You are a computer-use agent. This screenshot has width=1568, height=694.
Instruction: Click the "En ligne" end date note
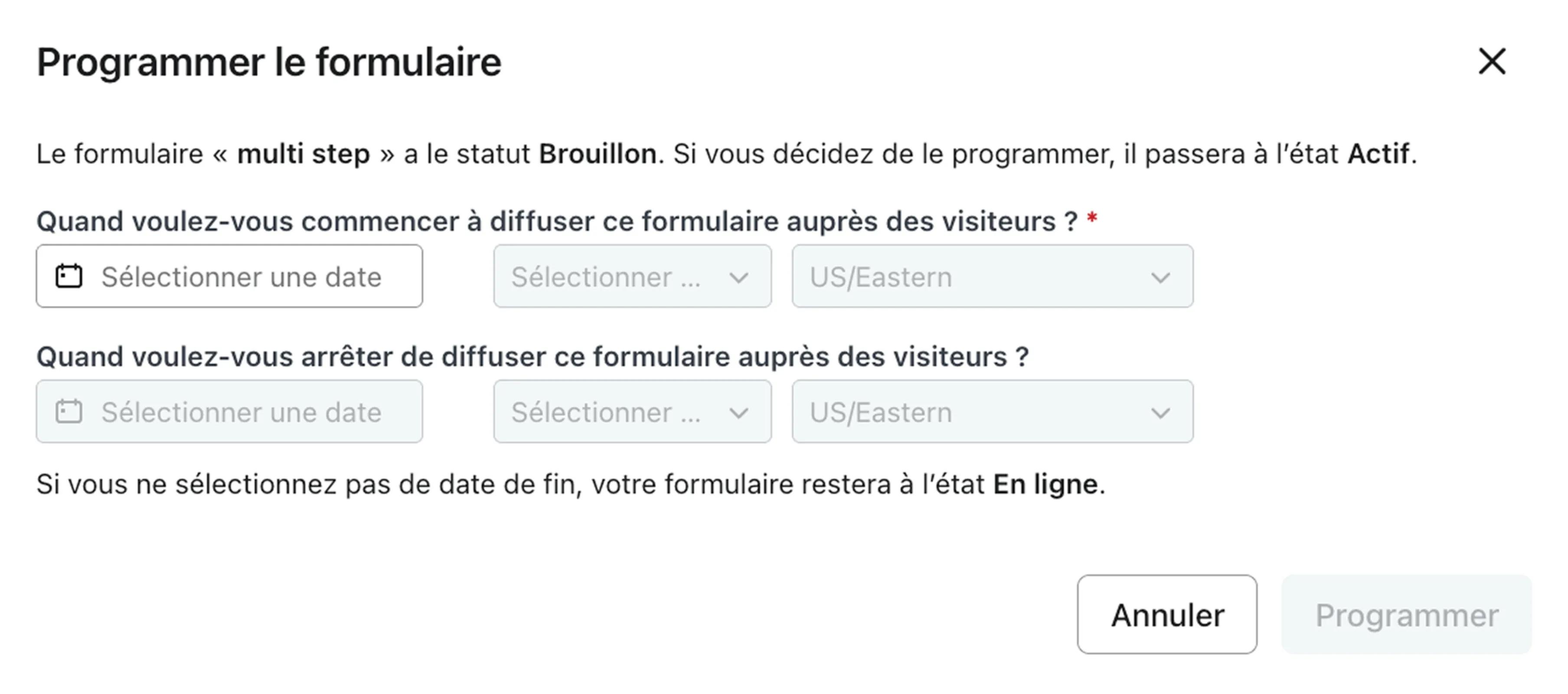tap(570, 484)
